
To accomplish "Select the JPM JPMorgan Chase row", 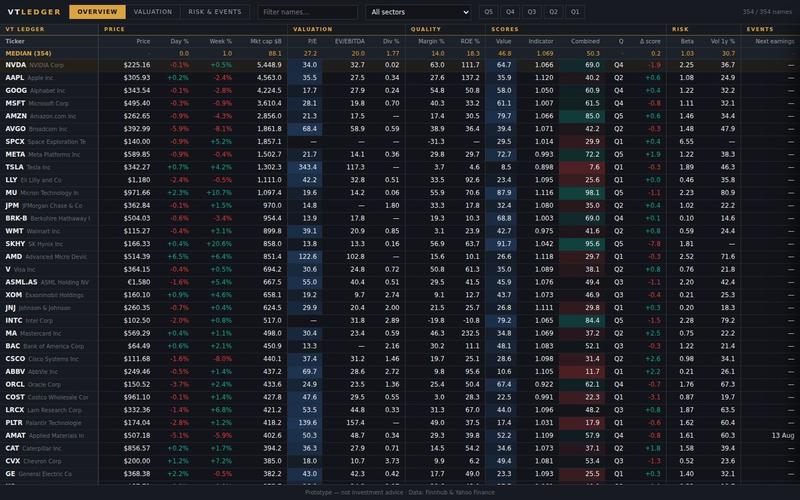I will [x=400, y=206].
